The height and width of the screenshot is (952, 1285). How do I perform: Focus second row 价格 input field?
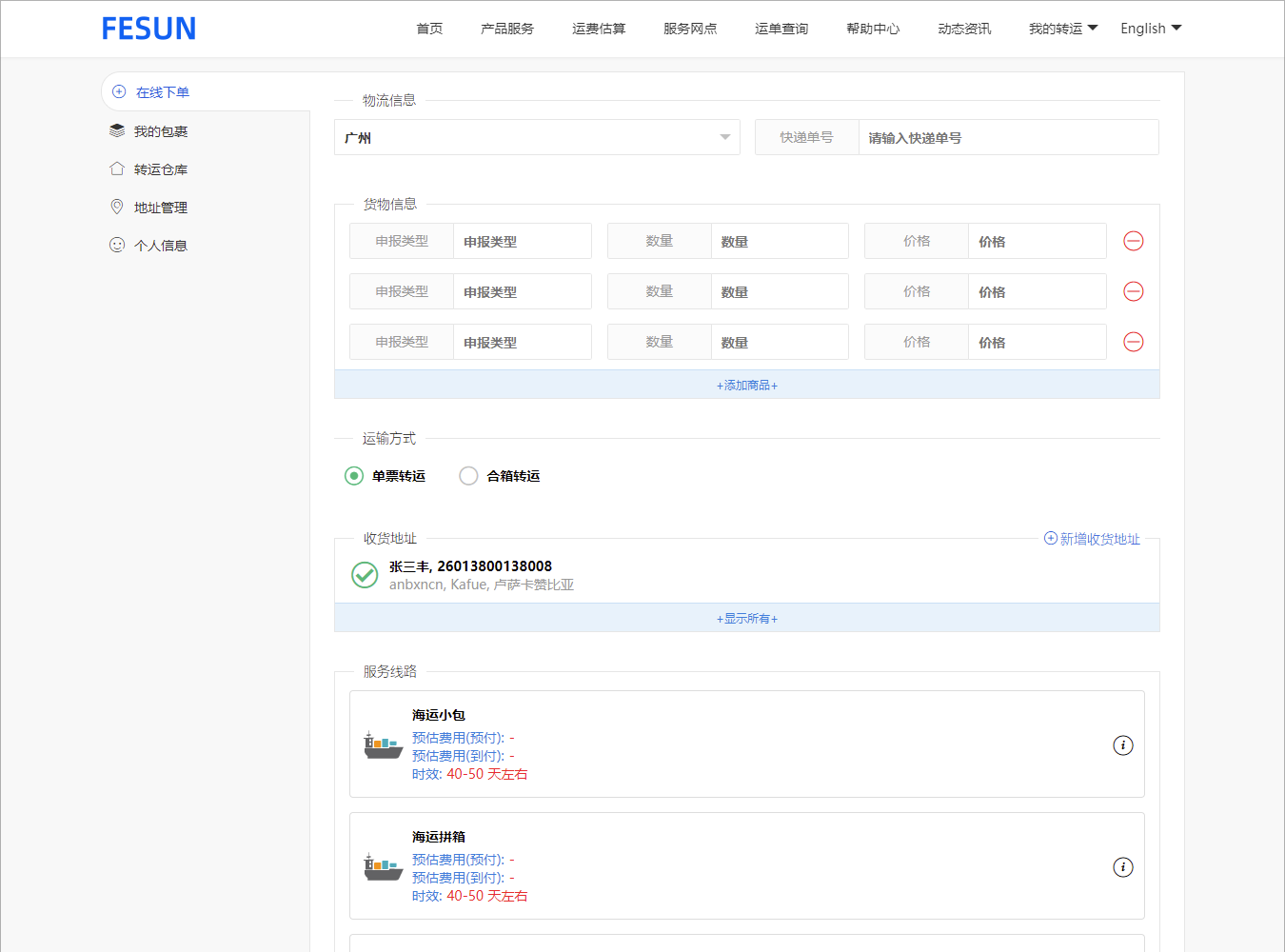[1038, 291]
